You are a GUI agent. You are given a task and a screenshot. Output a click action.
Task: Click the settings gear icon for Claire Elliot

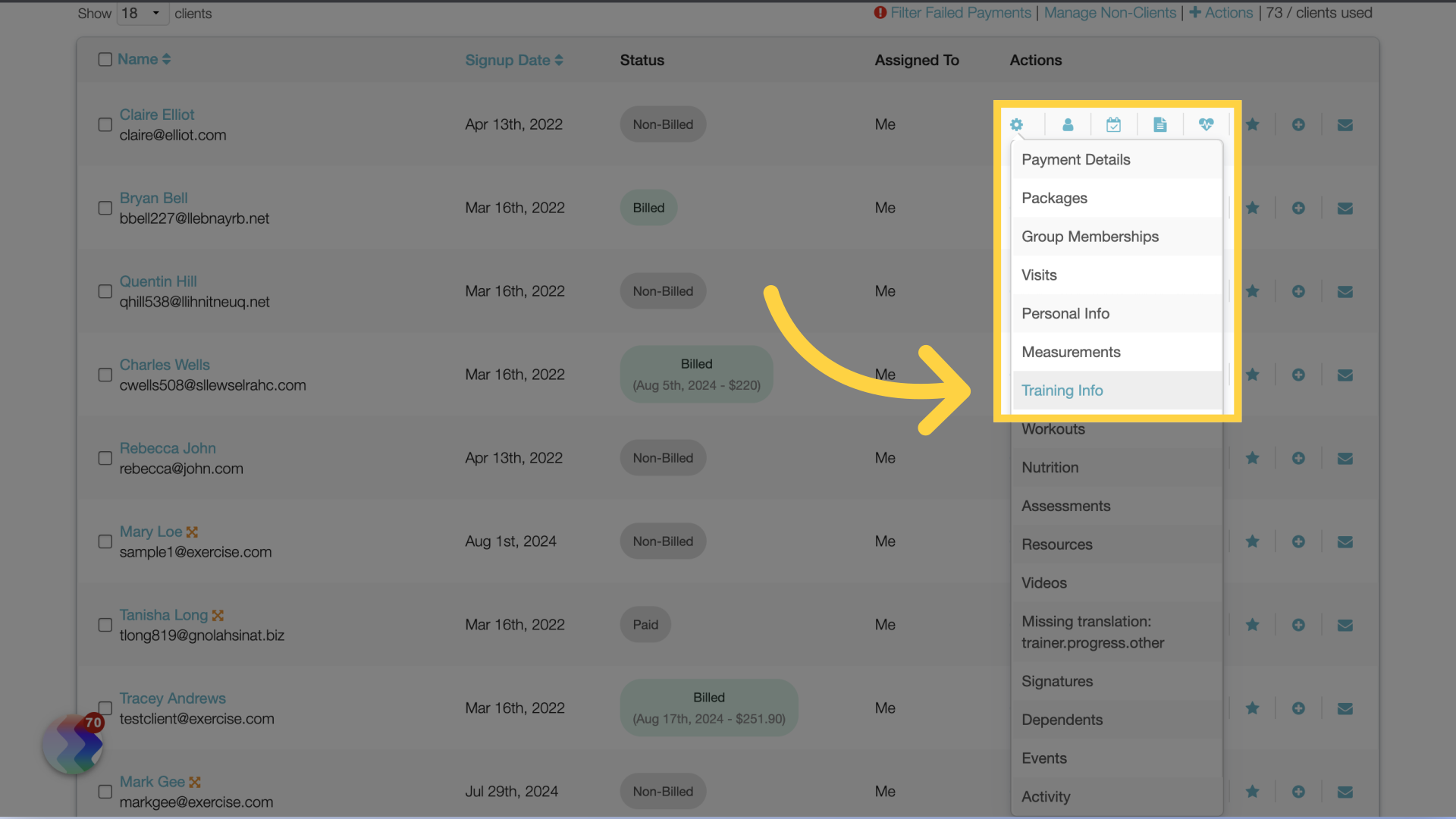pos(1016,123)
